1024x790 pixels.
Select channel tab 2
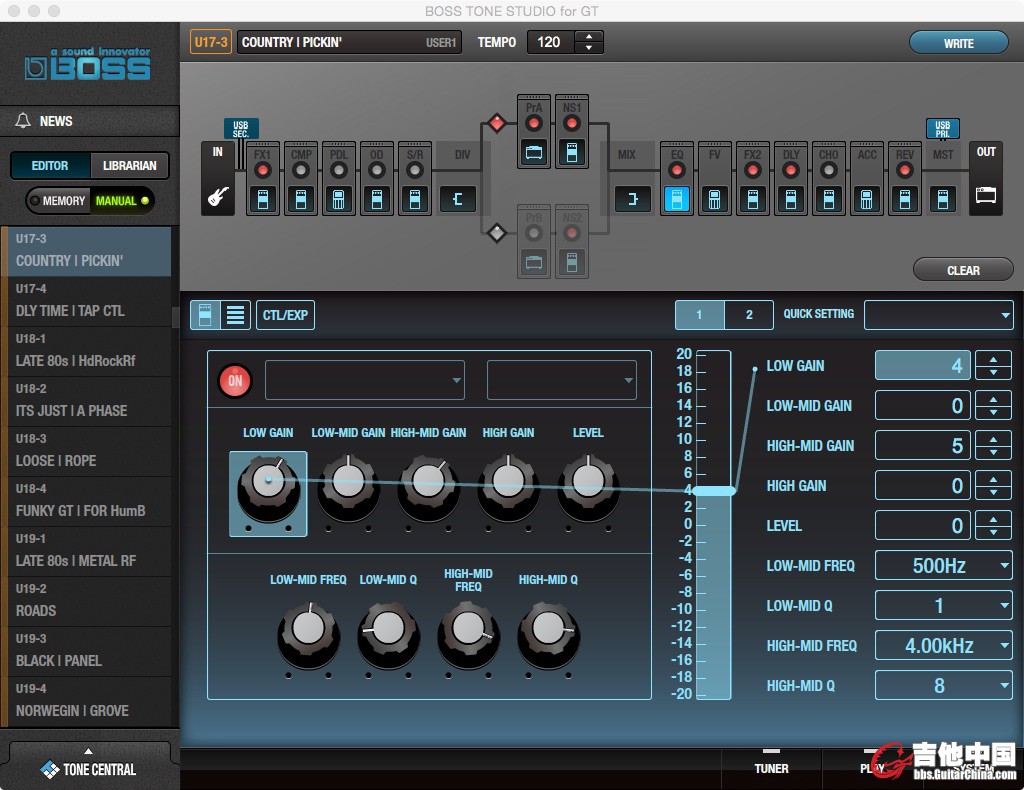pyautogui.click(x=749, y=315)
